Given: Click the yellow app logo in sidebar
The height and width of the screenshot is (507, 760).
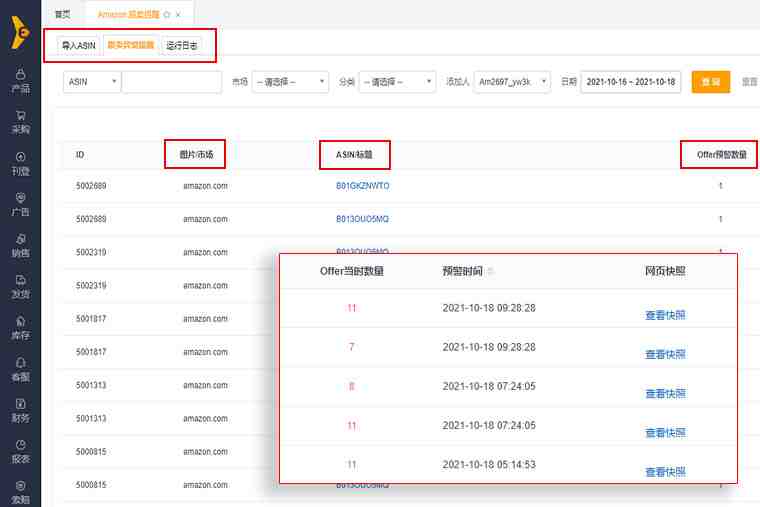Looking at the screenshot, I should coord(20,32).
